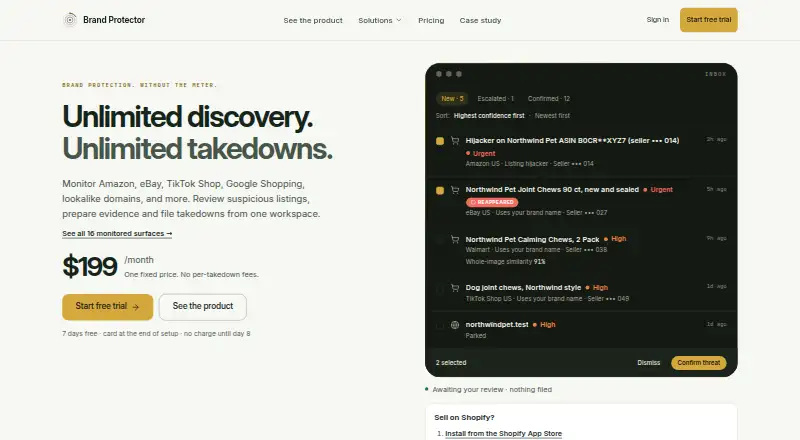Screen dimensions: 800x440
Task: Click the INBOX label in mock window
Action: pyautogui.click(x=715, y=74)
